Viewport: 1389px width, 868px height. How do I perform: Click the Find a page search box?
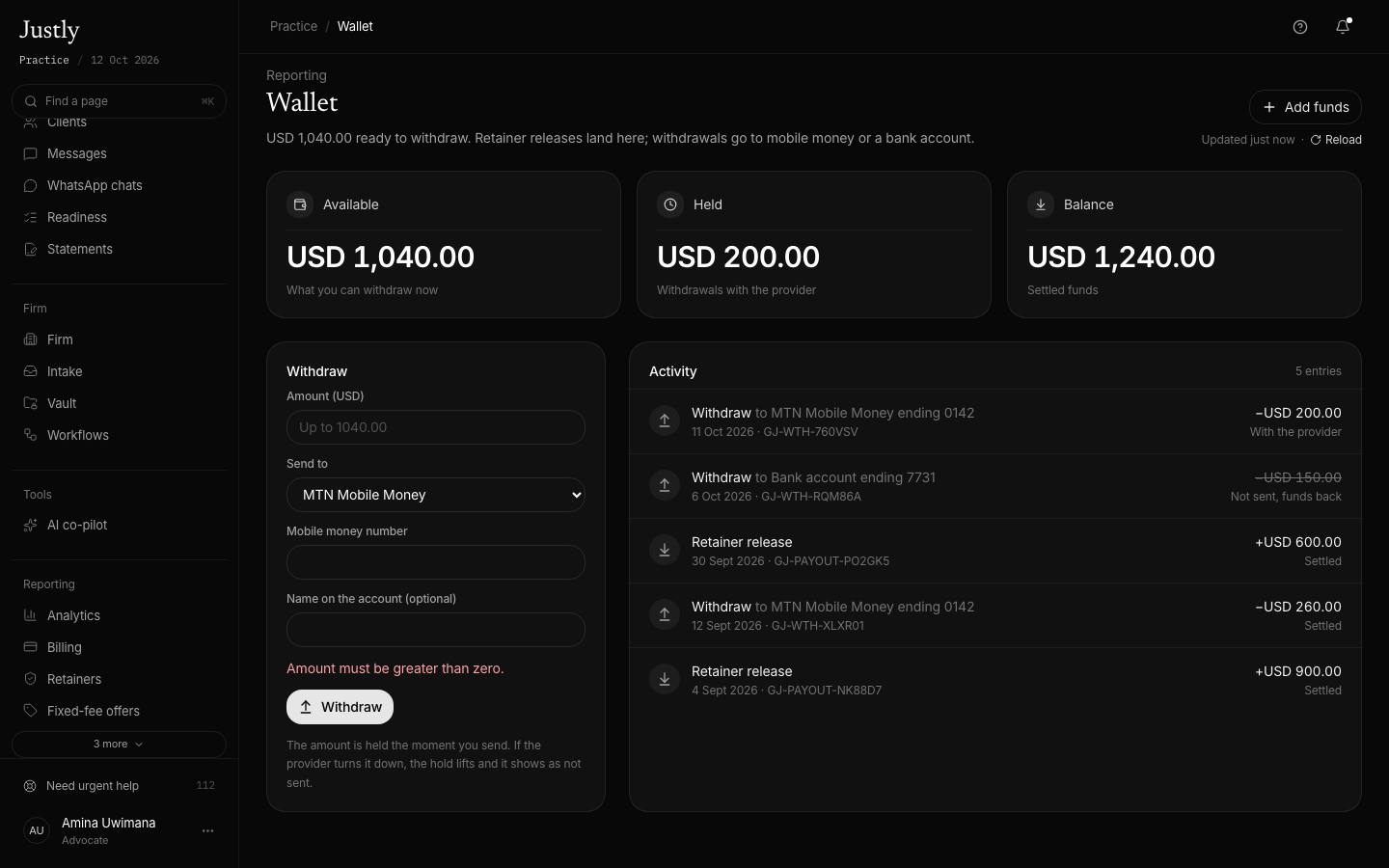point(119,101)
